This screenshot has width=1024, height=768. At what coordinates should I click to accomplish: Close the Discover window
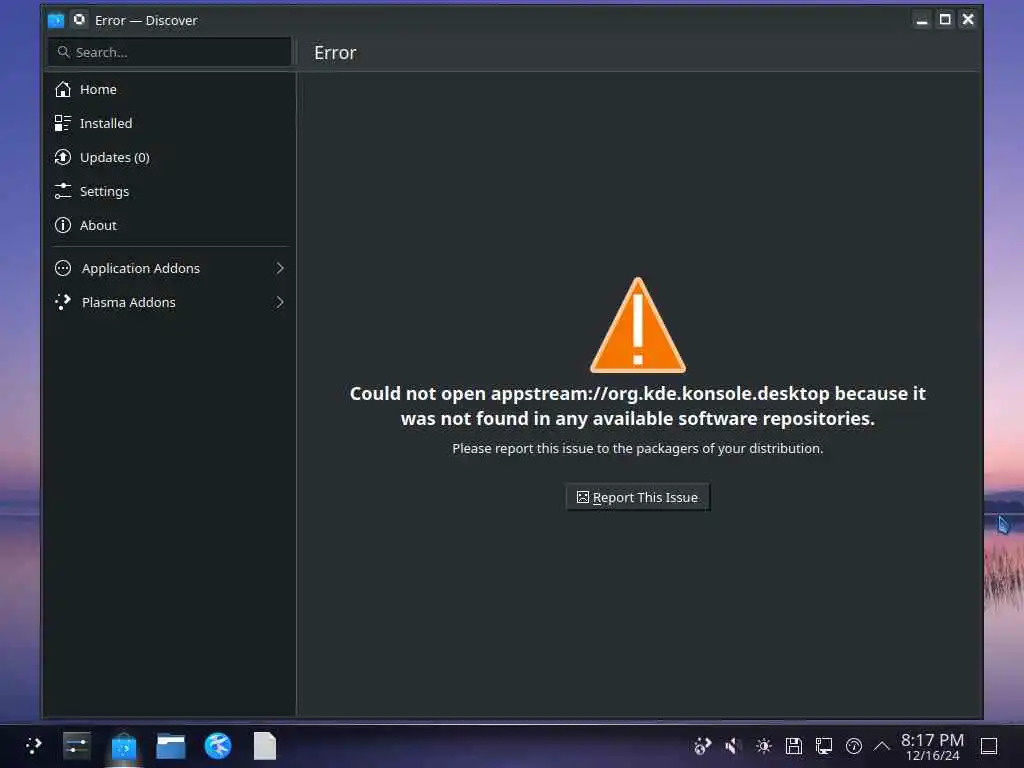click(968, 20)
